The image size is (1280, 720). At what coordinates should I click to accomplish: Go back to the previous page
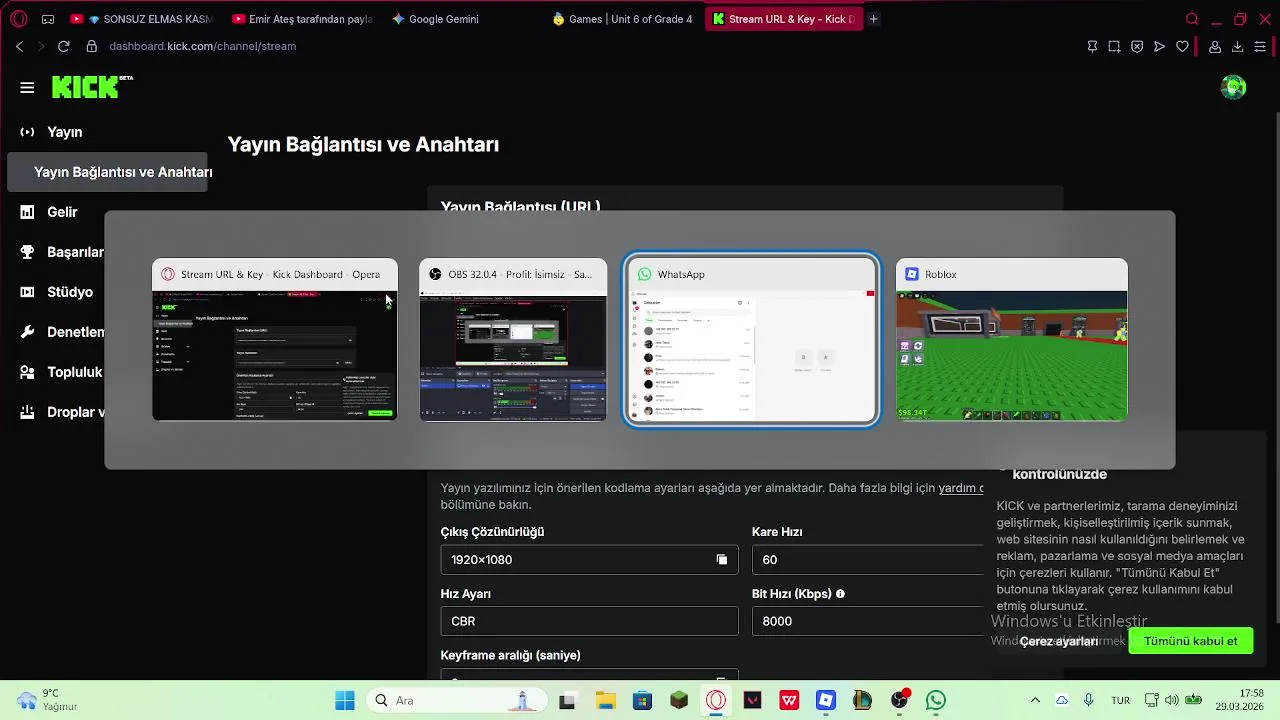19,46
